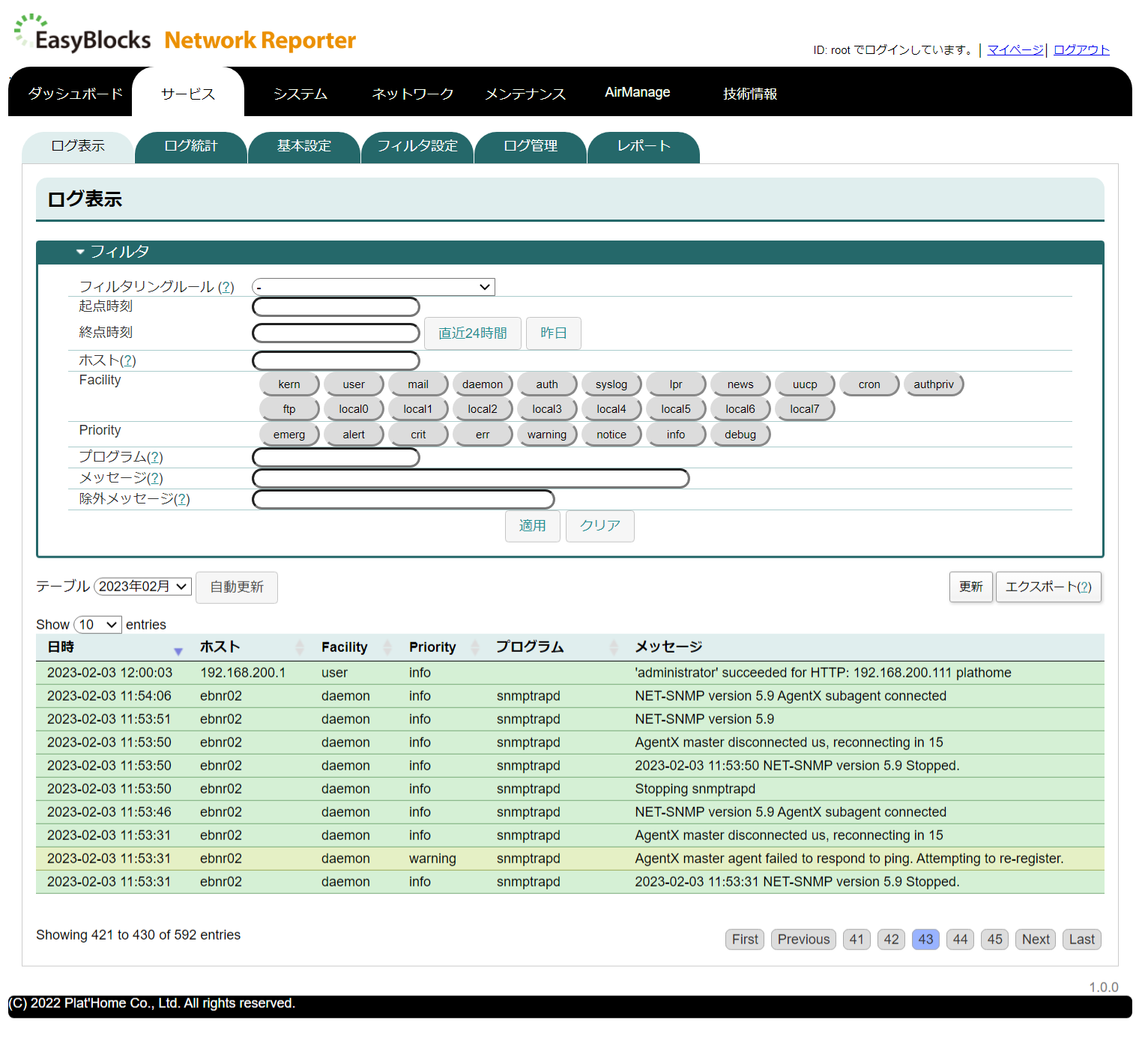Image resolution: width=1142 pixels, height=1064 pixels.
Task: Switch to the フィルタ設定 tab
Action: pyautogui.click(x=417, y=147)
